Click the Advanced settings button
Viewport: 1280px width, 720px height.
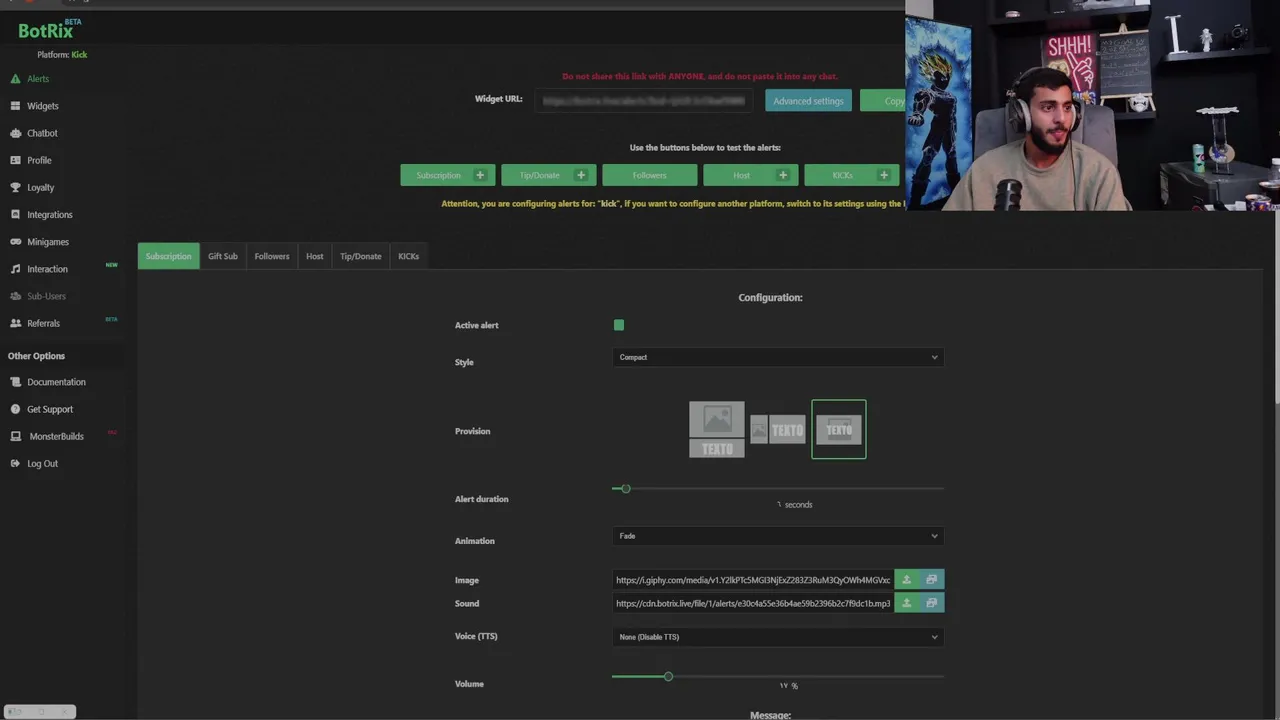pyautogui.click(x=808, y=101)
